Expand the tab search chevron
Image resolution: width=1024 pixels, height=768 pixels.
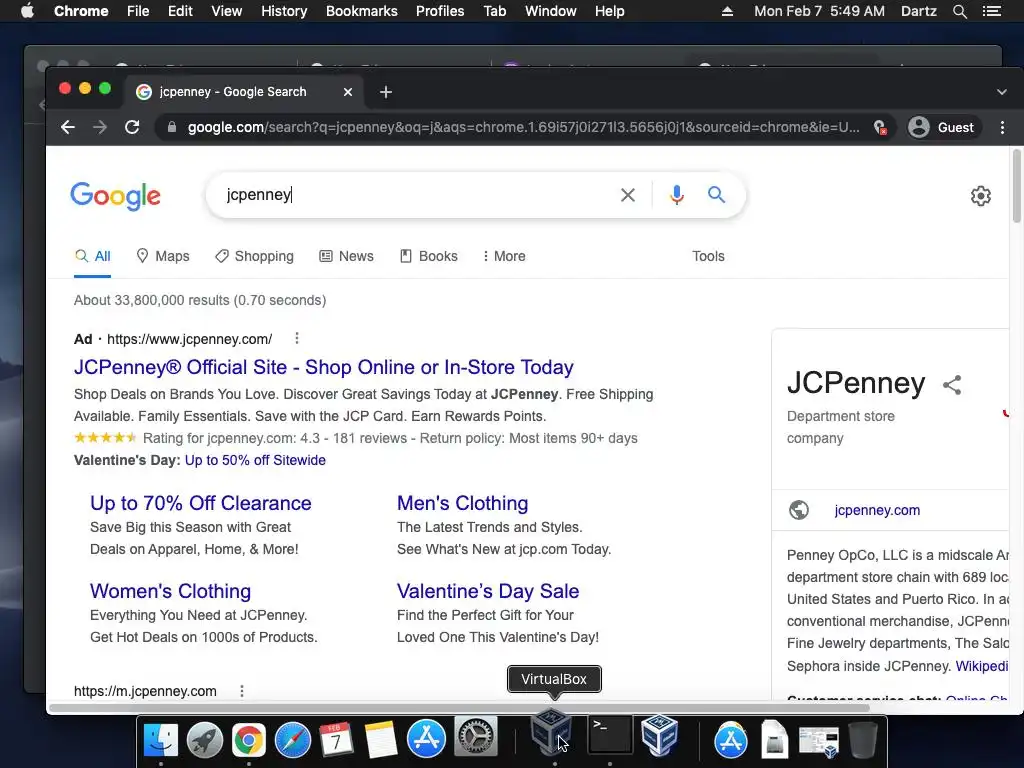point(1002,92)
